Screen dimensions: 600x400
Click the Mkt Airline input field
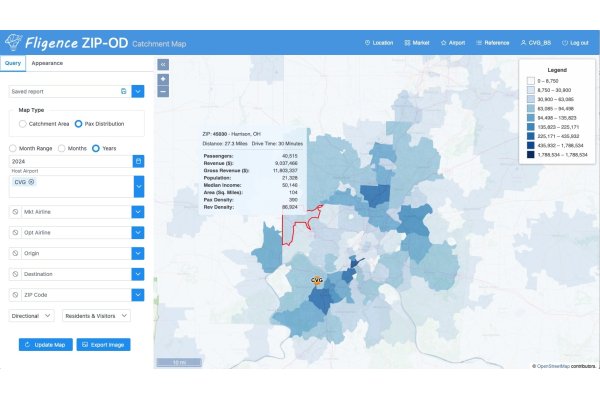pos(76,212)
